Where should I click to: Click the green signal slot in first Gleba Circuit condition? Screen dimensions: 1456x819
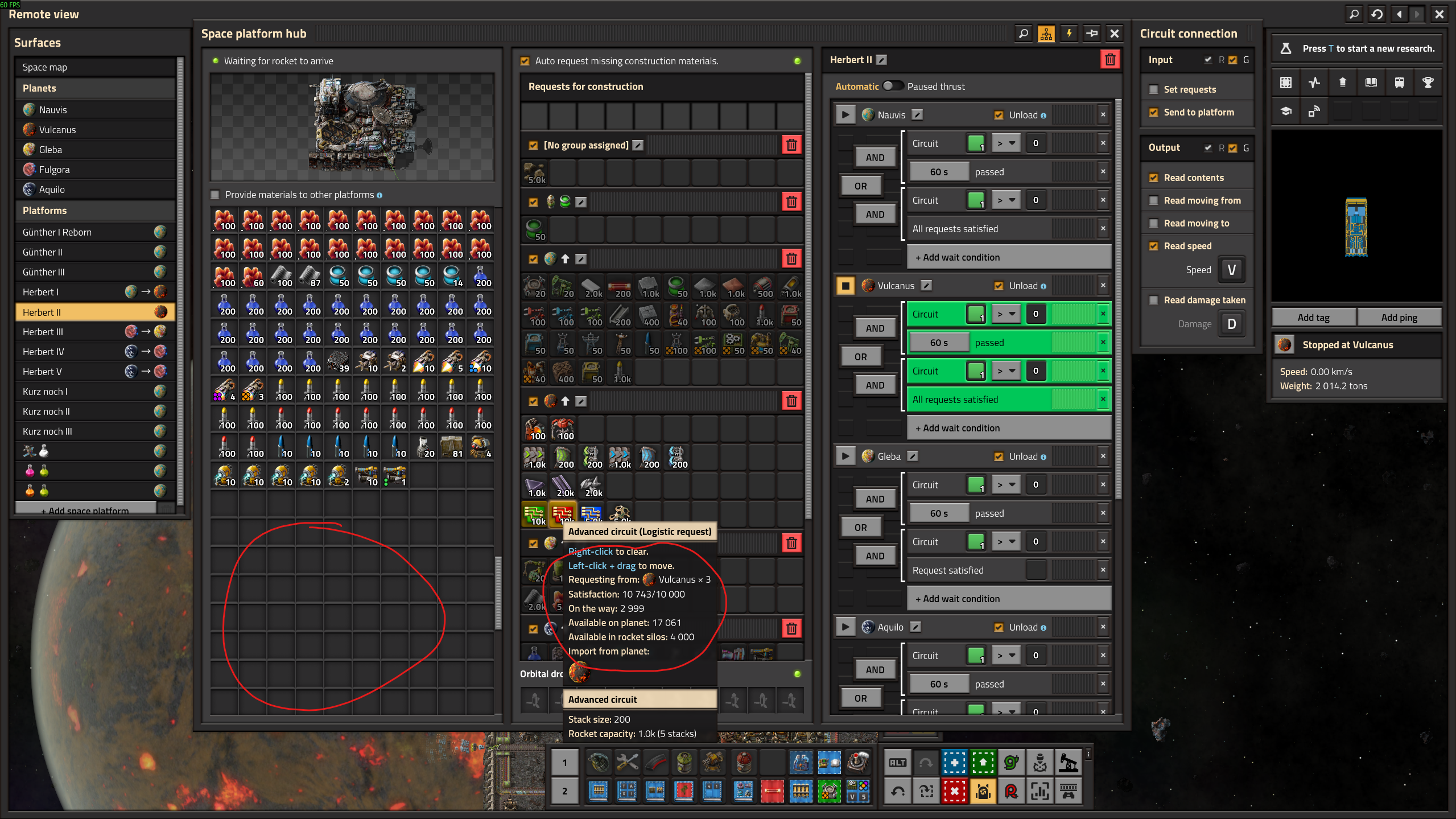(976, 485)
